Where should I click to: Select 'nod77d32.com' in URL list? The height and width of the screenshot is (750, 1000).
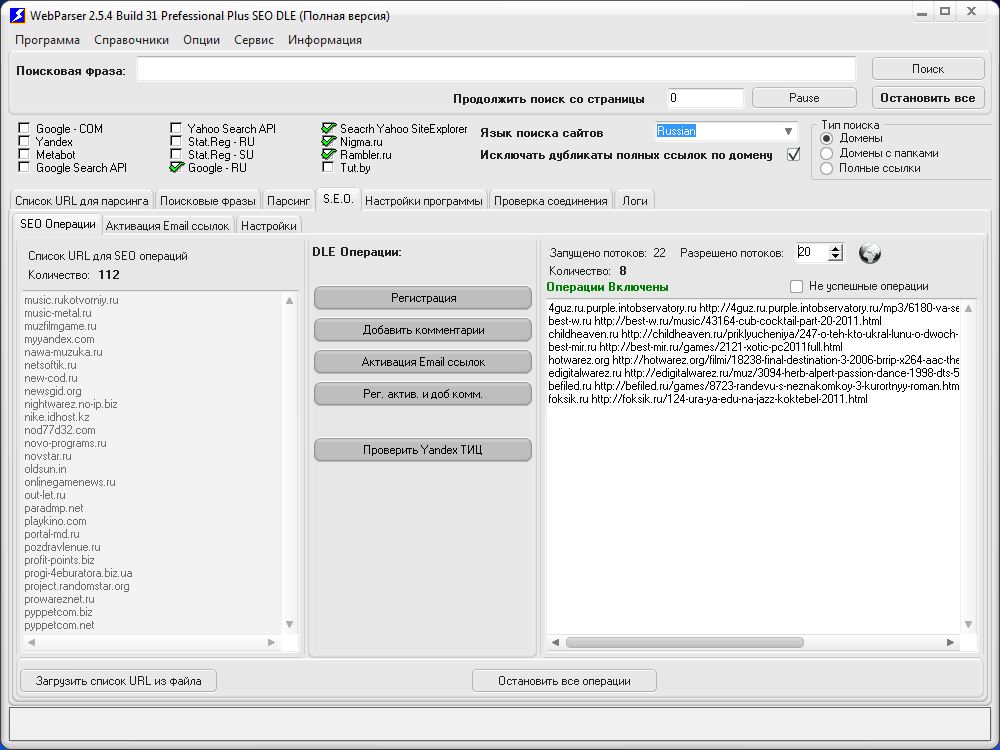point(60,430)
